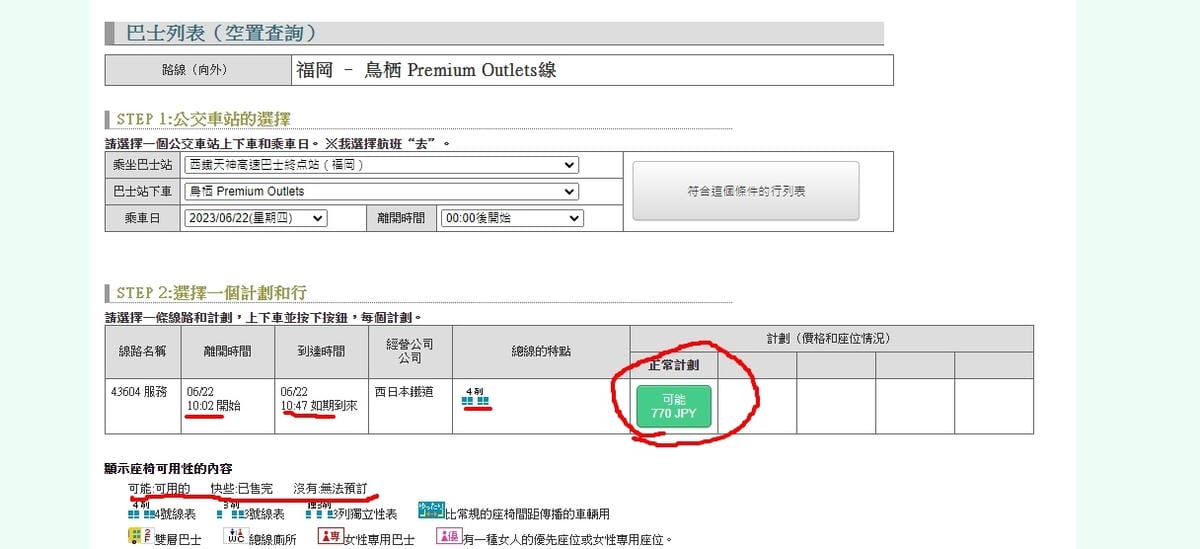The height and width of the screenshot is (549, 1200).
Task: Click the 正常計劃 column header
Action: (x=674, y=365)
